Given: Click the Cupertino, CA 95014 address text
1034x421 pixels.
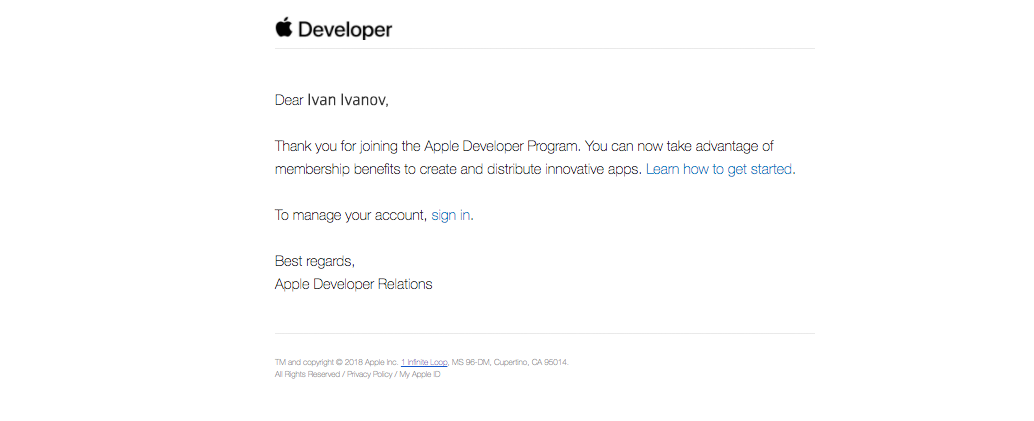Looking at the screenshot, I should [x=530, y=362].
